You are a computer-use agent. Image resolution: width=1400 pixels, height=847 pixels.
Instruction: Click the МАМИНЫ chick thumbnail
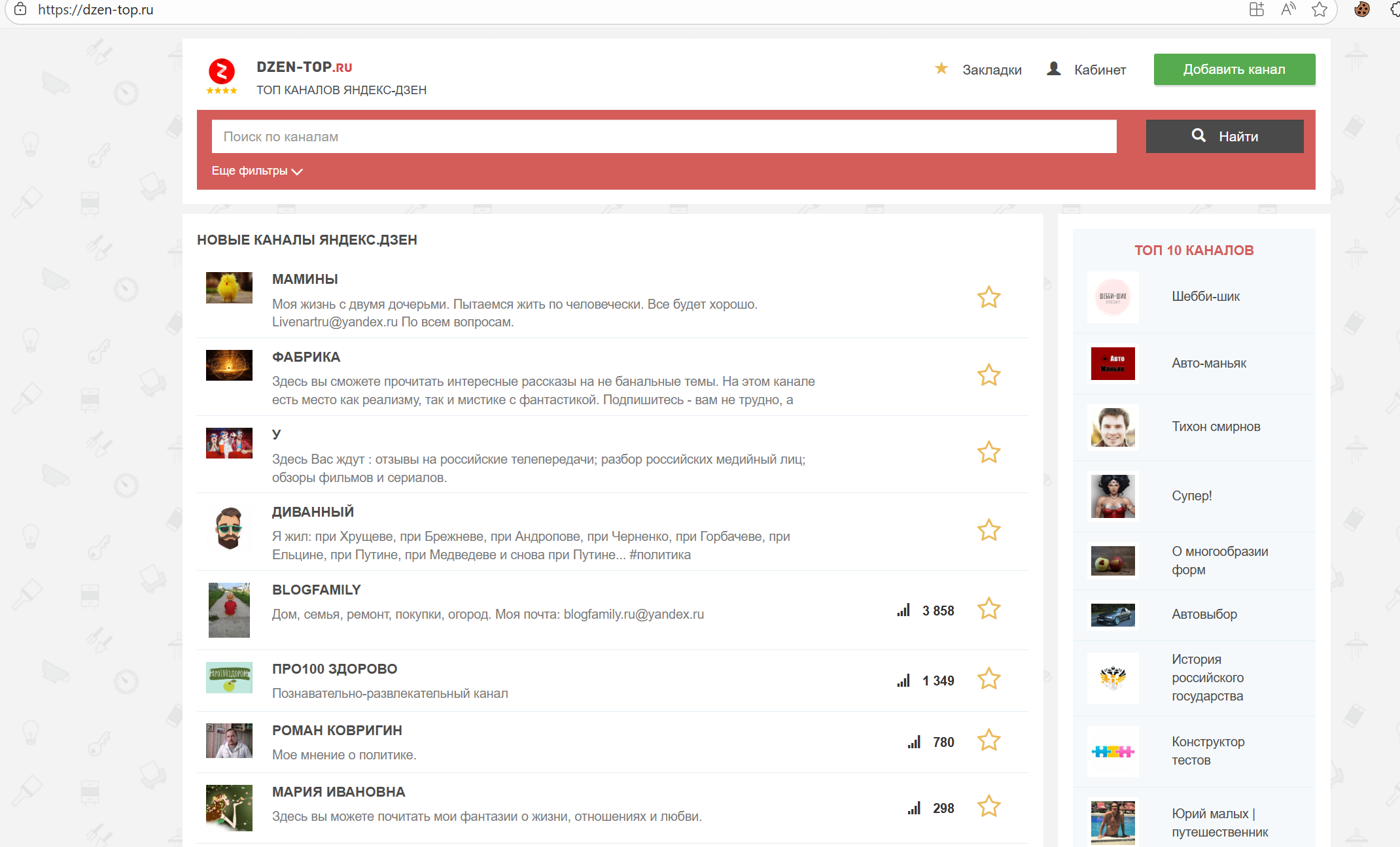tap(229, 288)
